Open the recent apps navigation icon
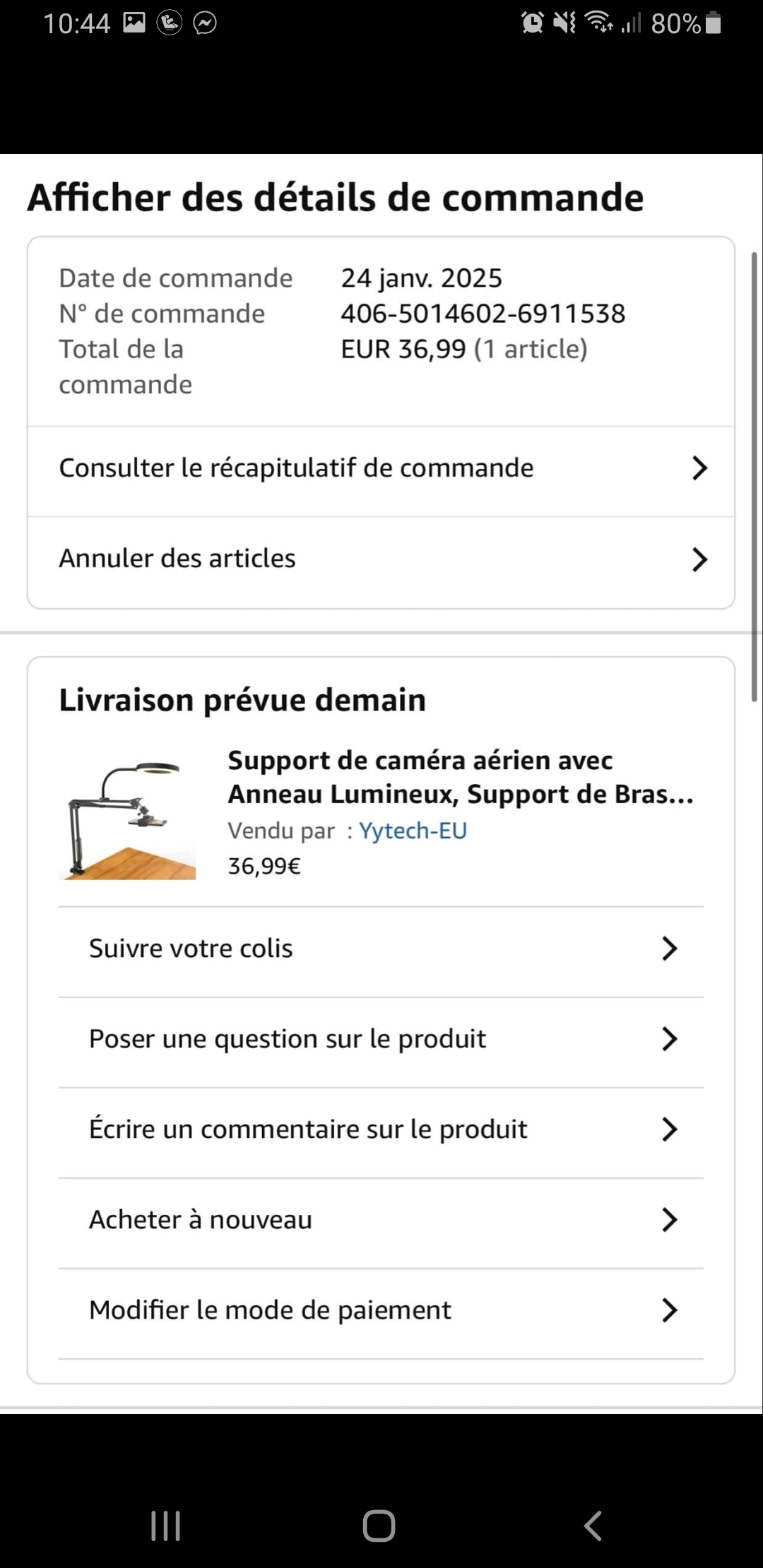 [x=166, y=1526]
